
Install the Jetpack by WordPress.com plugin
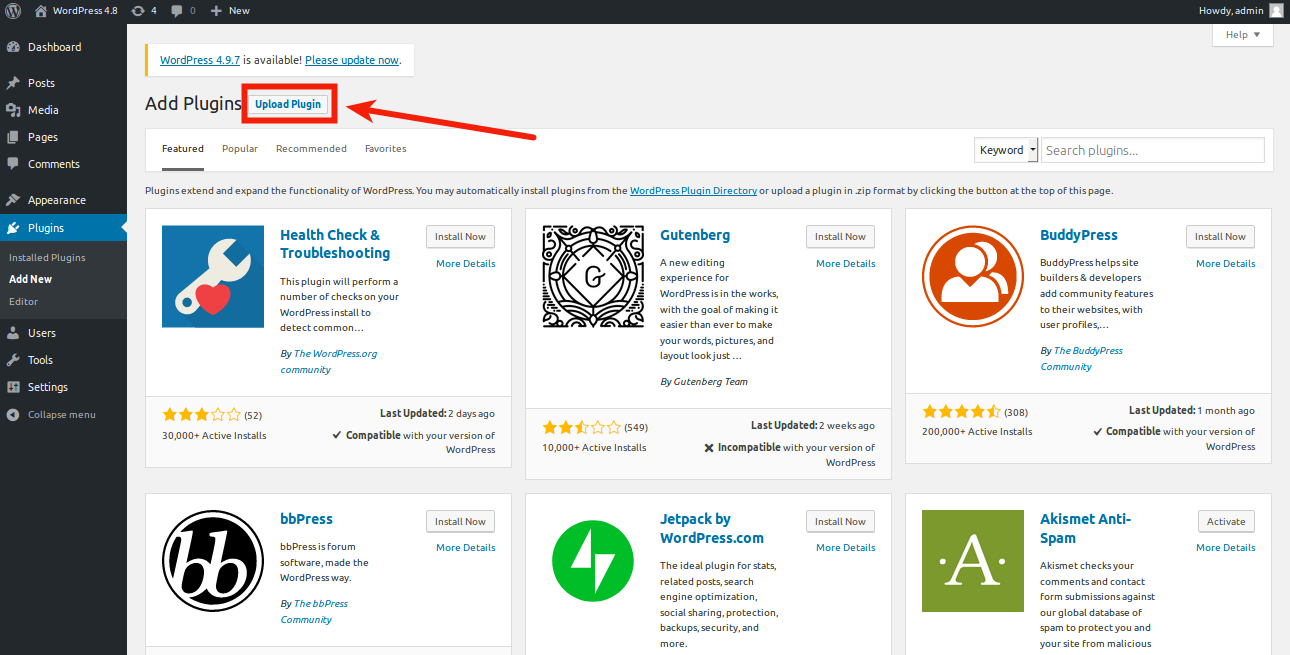point(841,522)
